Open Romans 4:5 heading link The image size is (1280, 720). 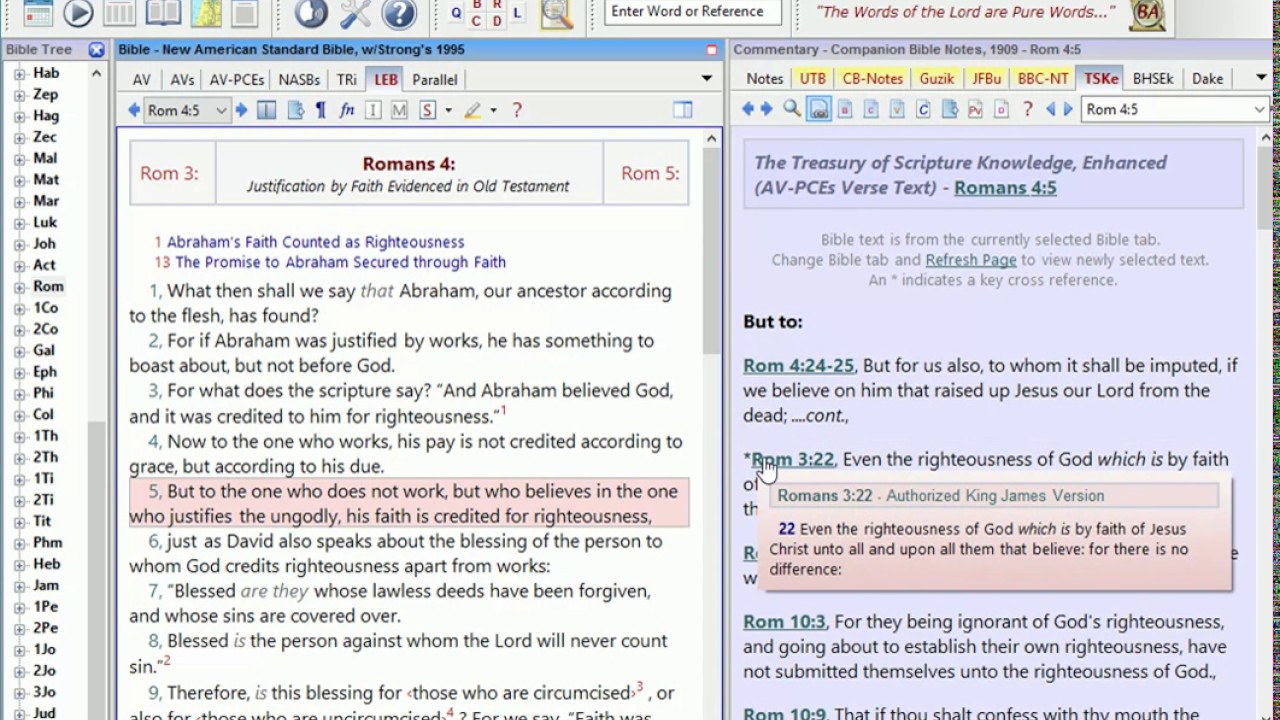tap(1005, 188)
